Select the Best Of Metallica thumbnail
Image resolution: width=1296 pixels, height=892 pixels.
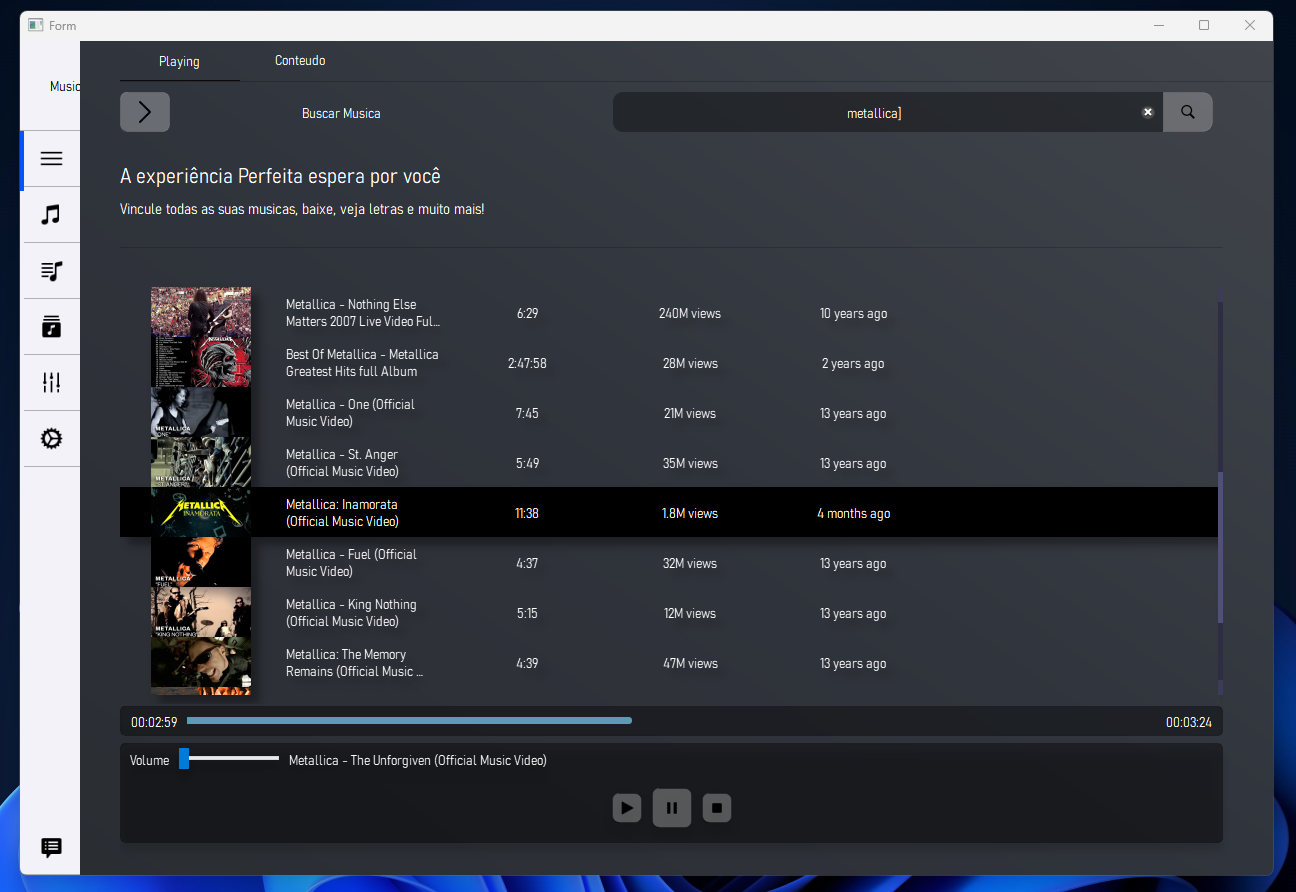tap(201, 363)
